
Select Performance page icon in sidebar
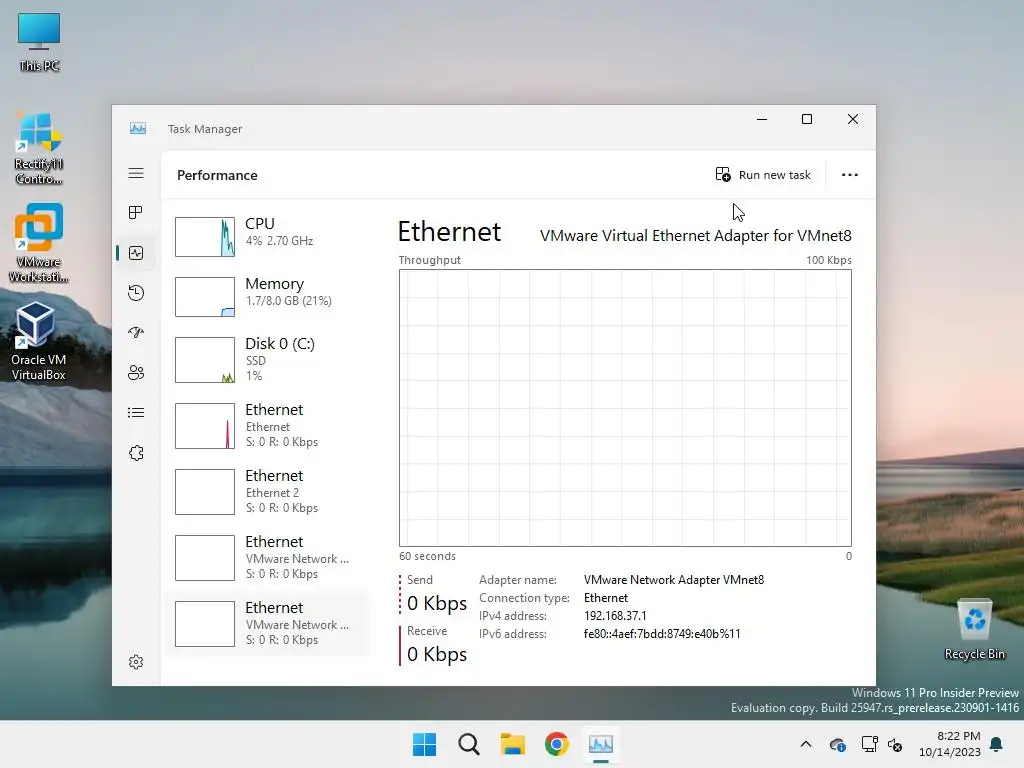136,253
